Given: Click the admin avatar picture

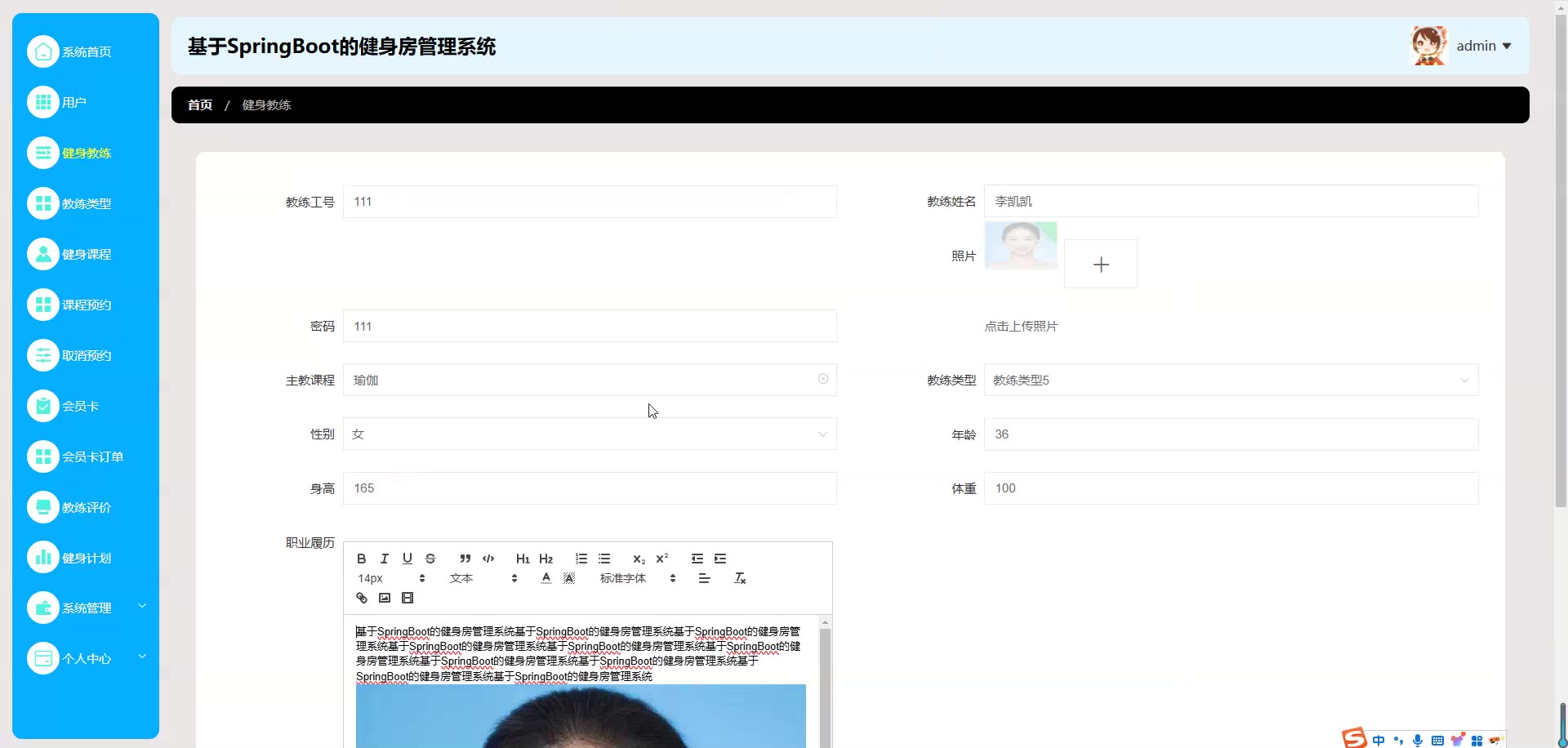Looking at the screenshot, I should coord(1429,46).
